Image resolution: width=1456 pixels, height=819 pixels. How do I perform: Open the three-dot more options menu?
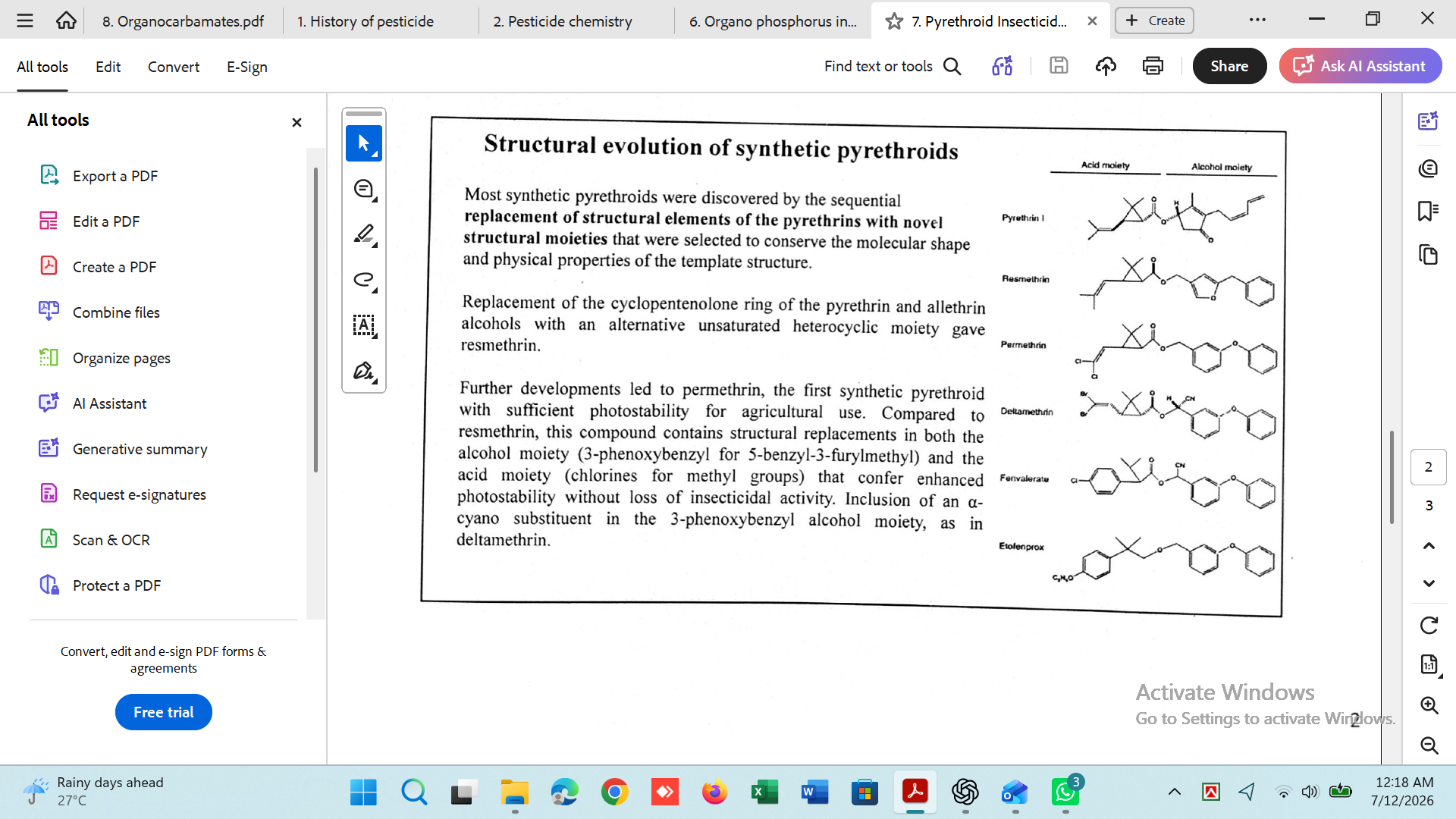click(1257, 20)
